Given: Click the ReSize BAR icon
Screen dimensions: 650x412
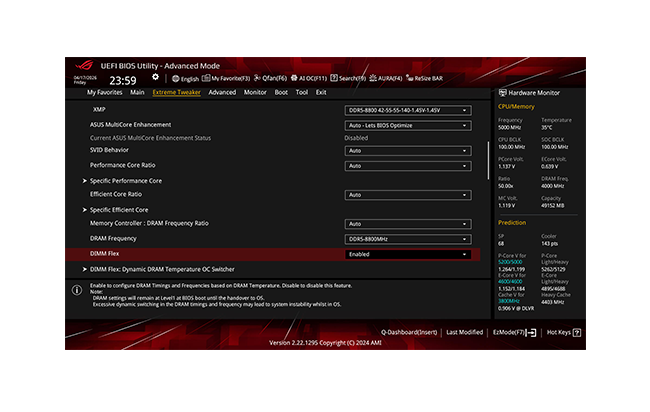Looking at the screenshot, I should 410,78.
